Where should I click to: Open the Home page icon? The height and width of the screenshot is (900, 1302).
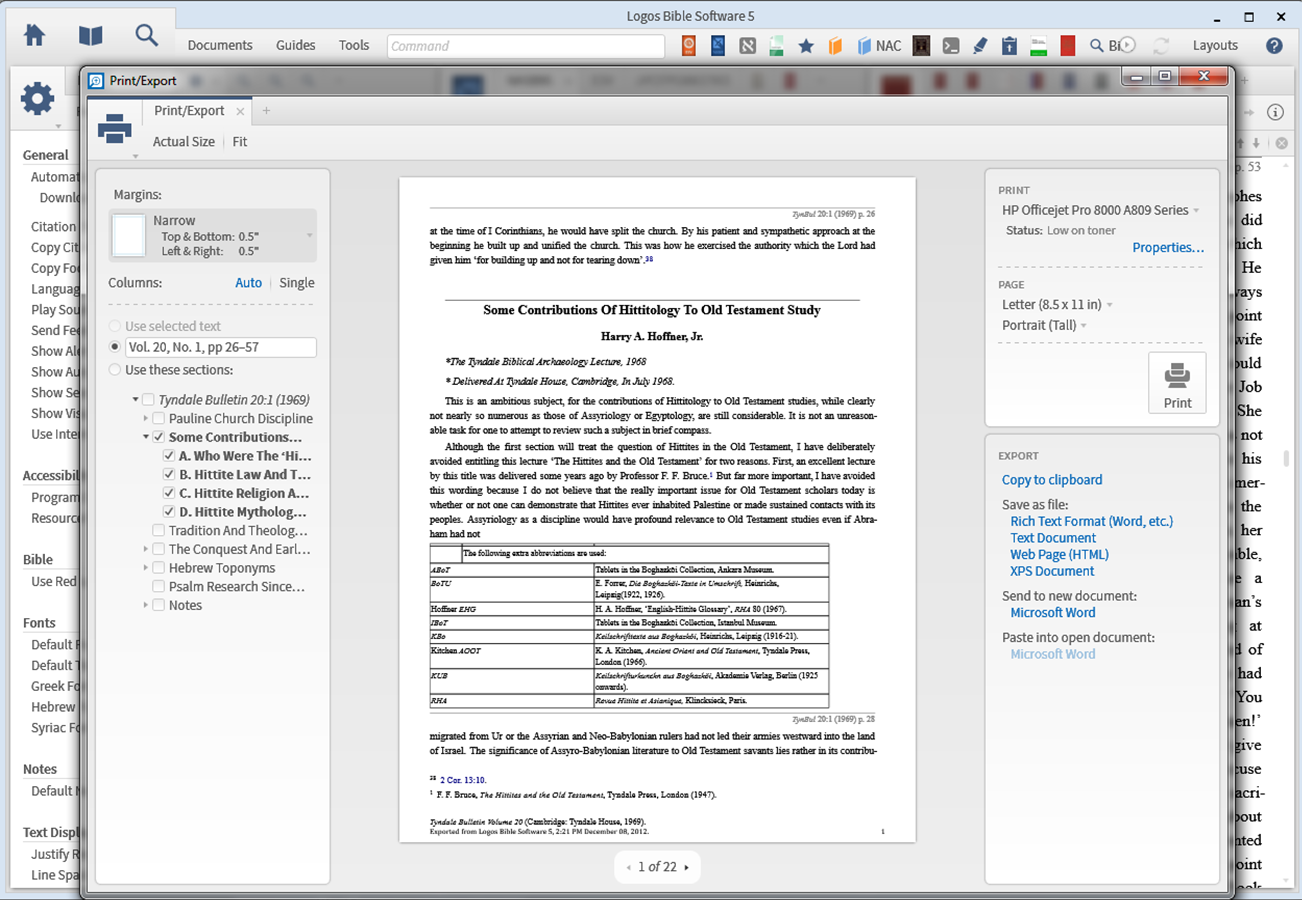coord(34,35)
